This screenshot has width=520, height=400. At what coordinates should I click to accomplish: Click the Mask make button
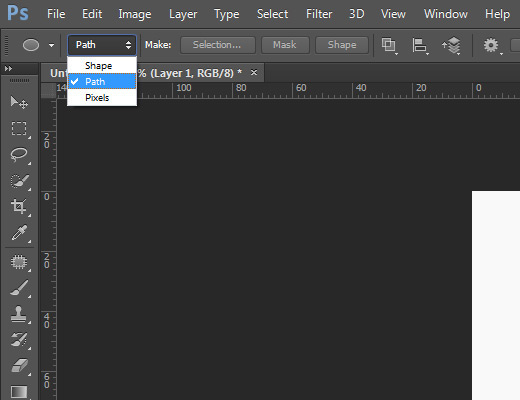pos(285,45)
